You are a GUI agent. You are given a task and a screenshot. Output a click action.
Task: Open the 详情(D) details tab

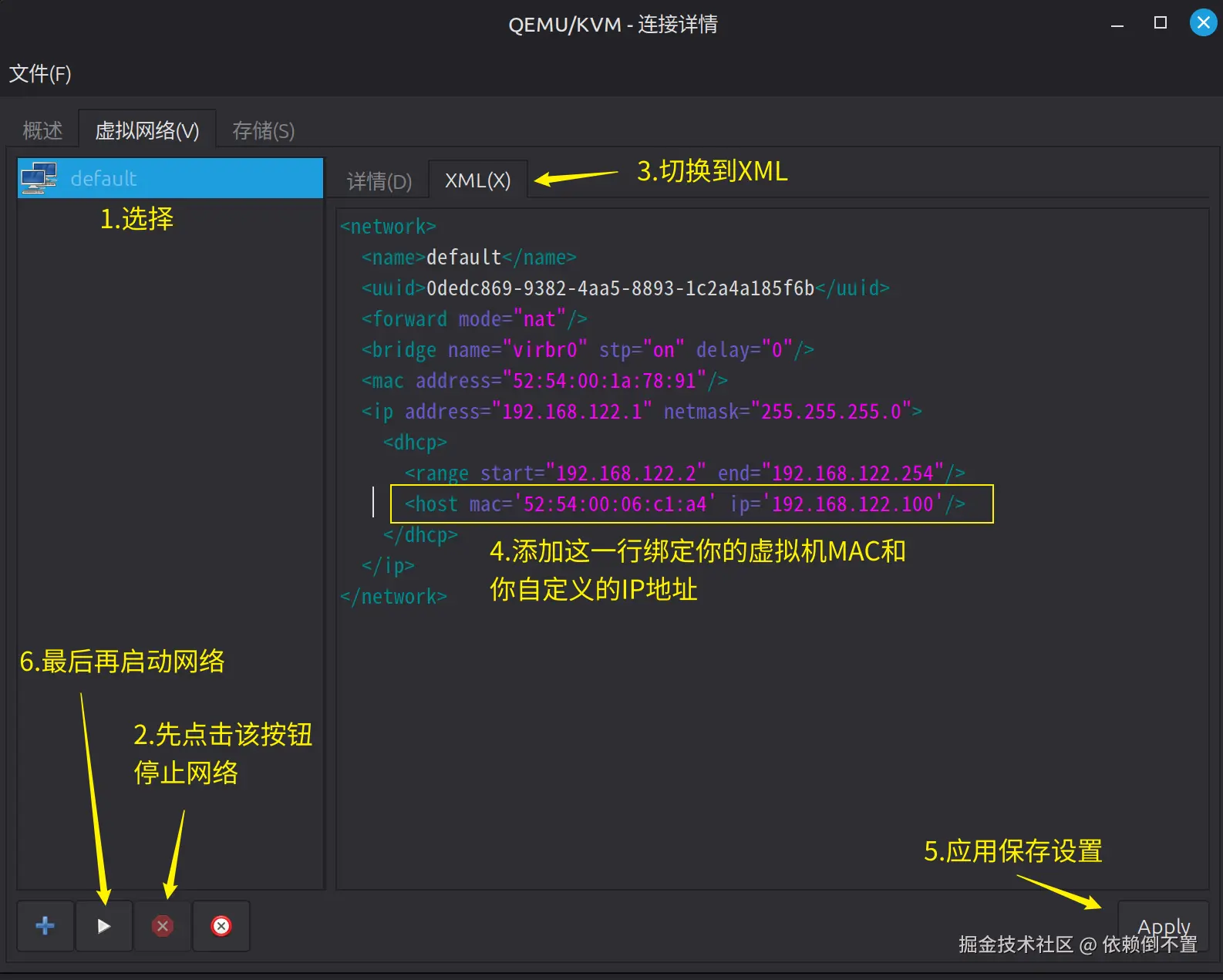[x=379, y=181]
